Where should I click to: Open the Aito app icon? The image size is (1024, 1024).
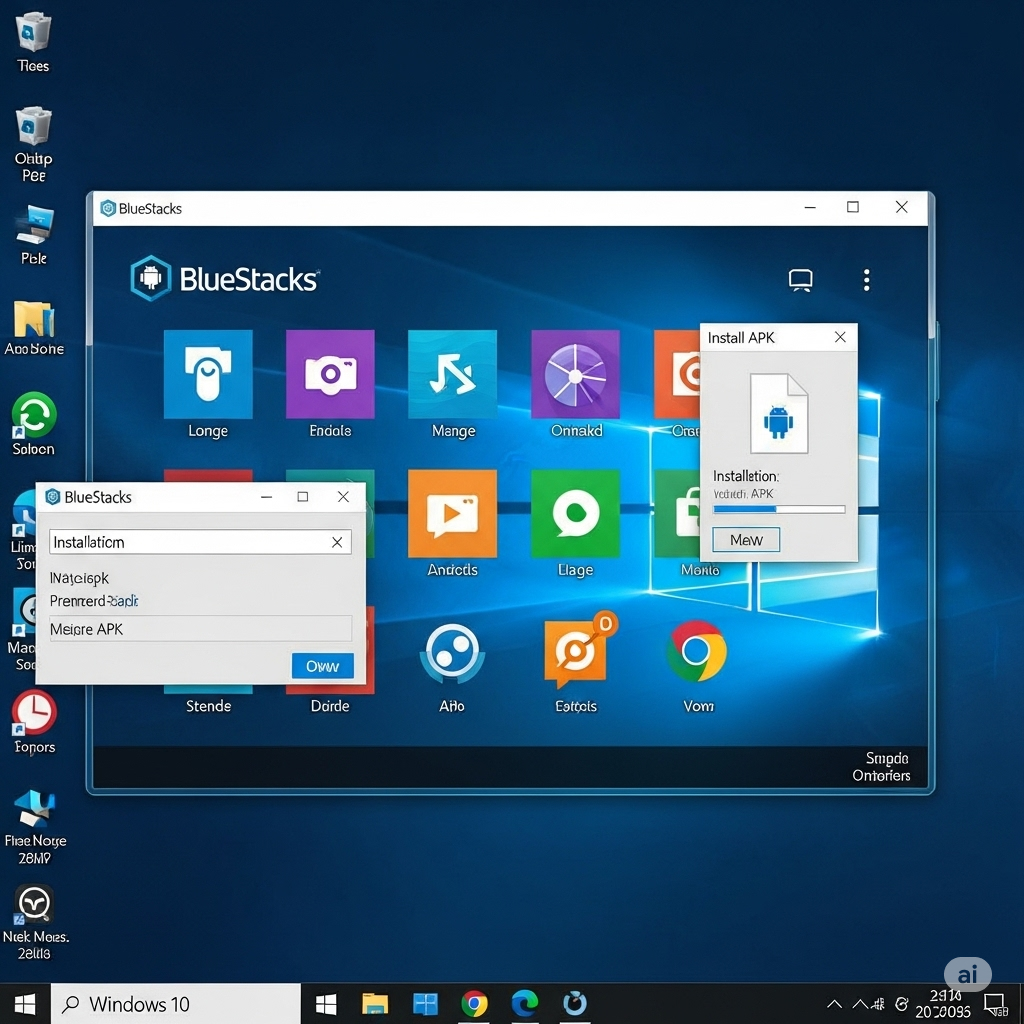coord(452,653)
